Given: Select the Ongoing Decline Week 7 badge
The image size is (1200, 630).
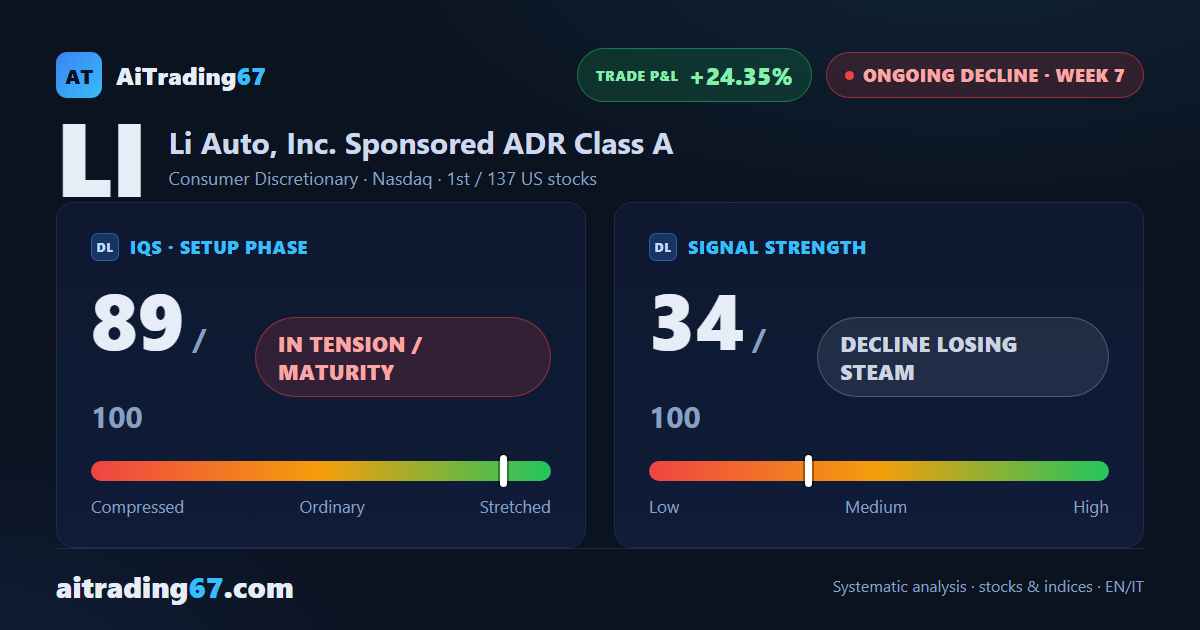Looking at the screenshot, I should [x=984, y=75].
